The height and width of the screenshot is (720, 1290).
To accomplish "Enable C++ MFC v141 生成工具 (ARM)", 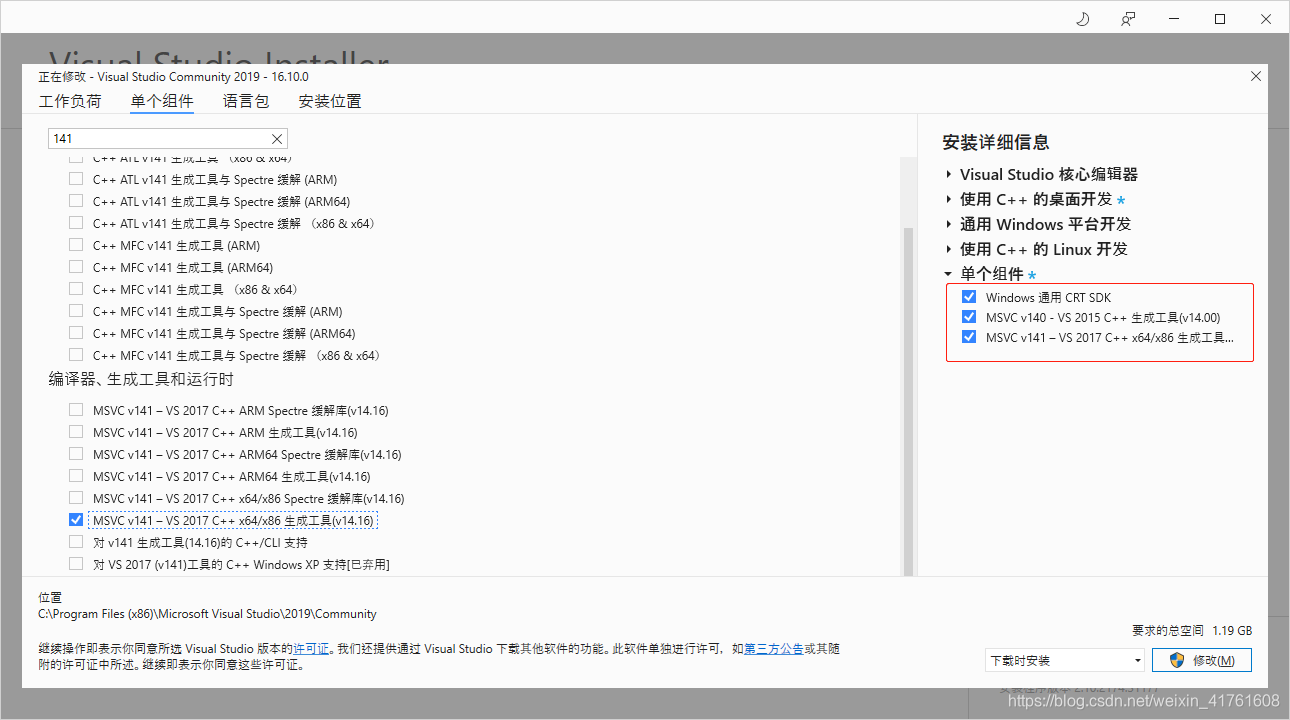I will click(x=76, y=245).
